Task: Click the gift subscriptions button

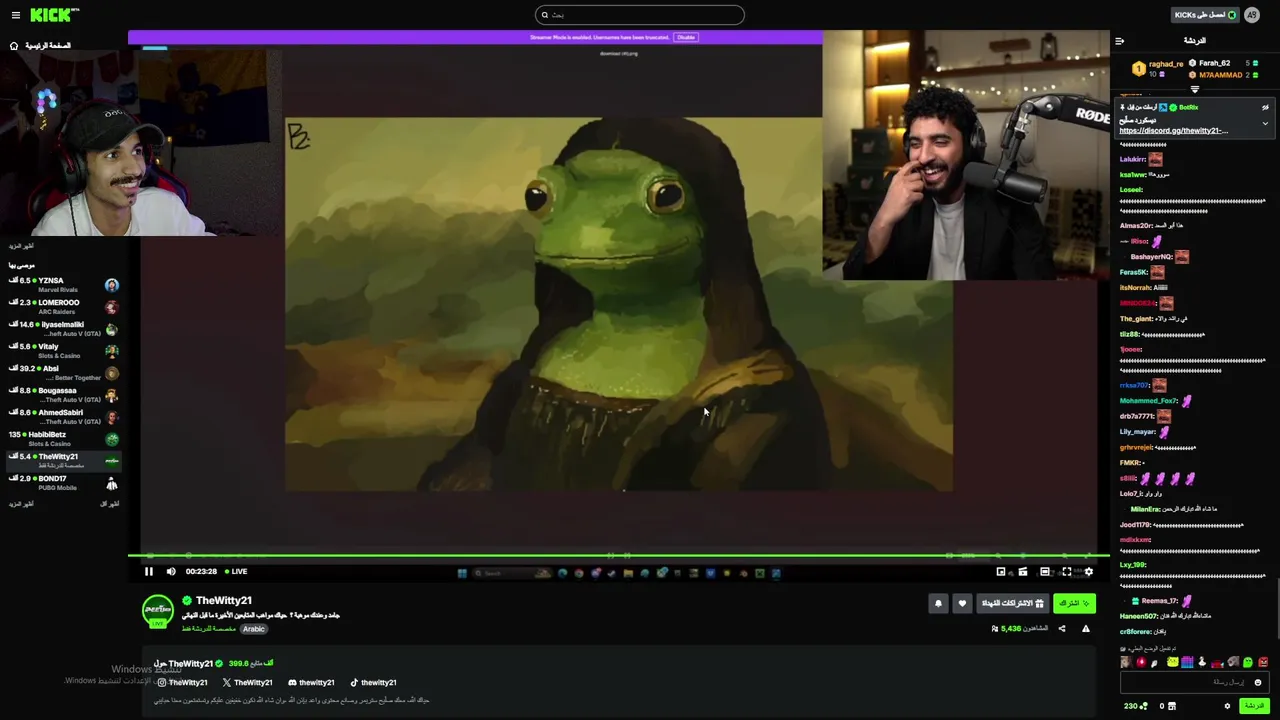Action: click(x=1012, y=603)
